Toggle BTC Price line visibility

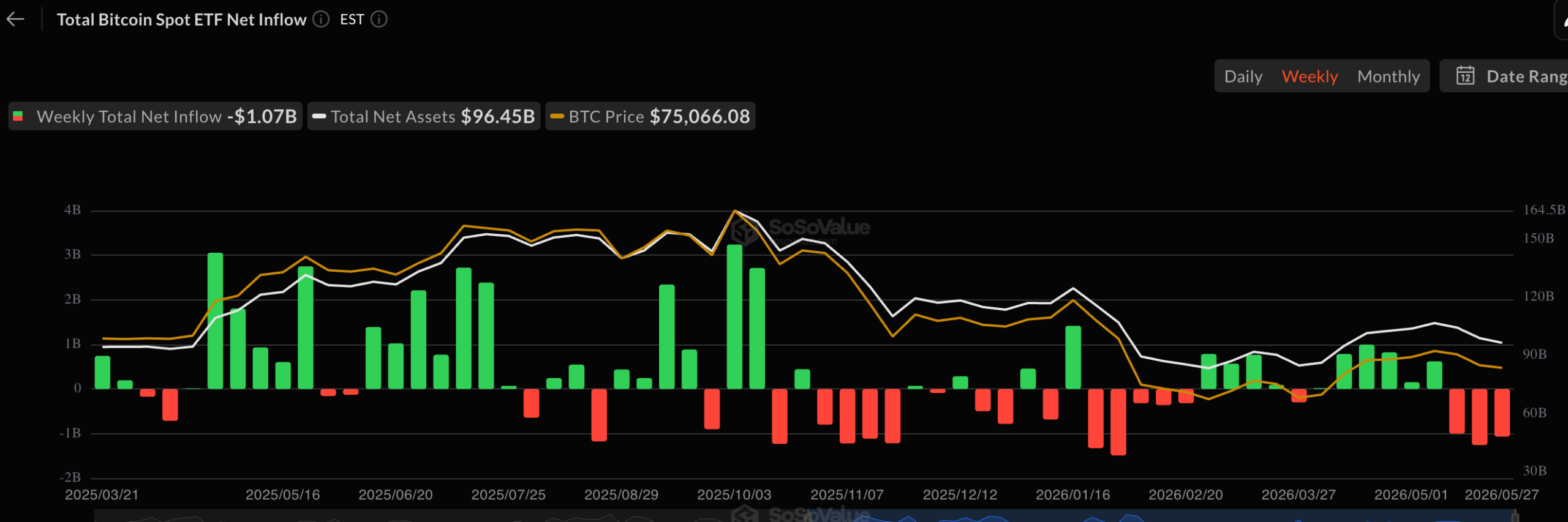point(650,116)
